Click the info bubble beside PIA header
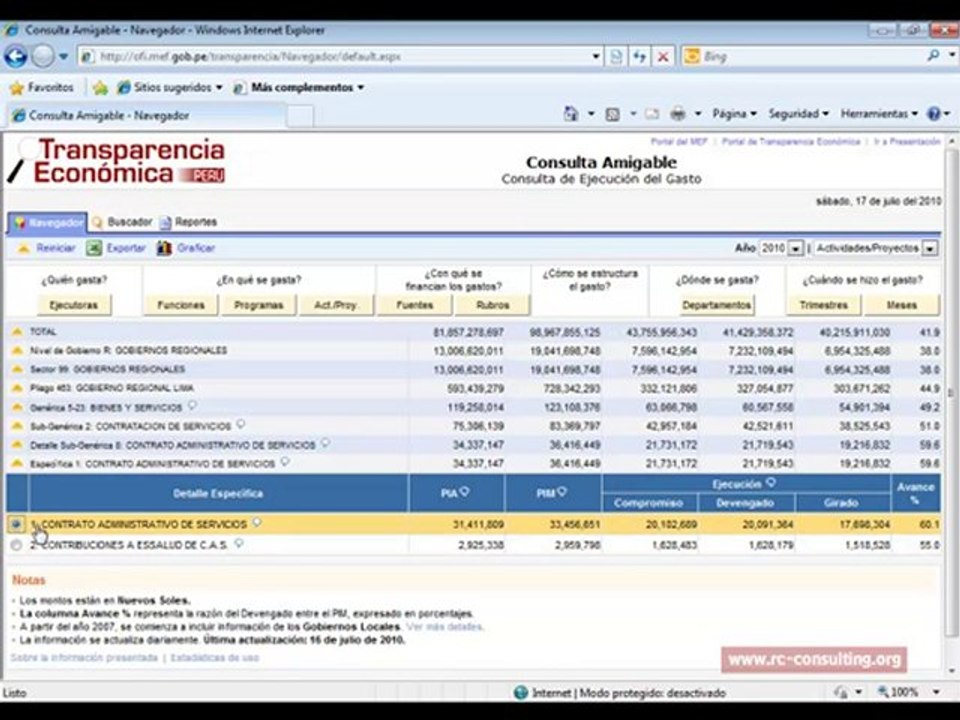This screenshot has height=720, width=960. click(x=465, y=491)
